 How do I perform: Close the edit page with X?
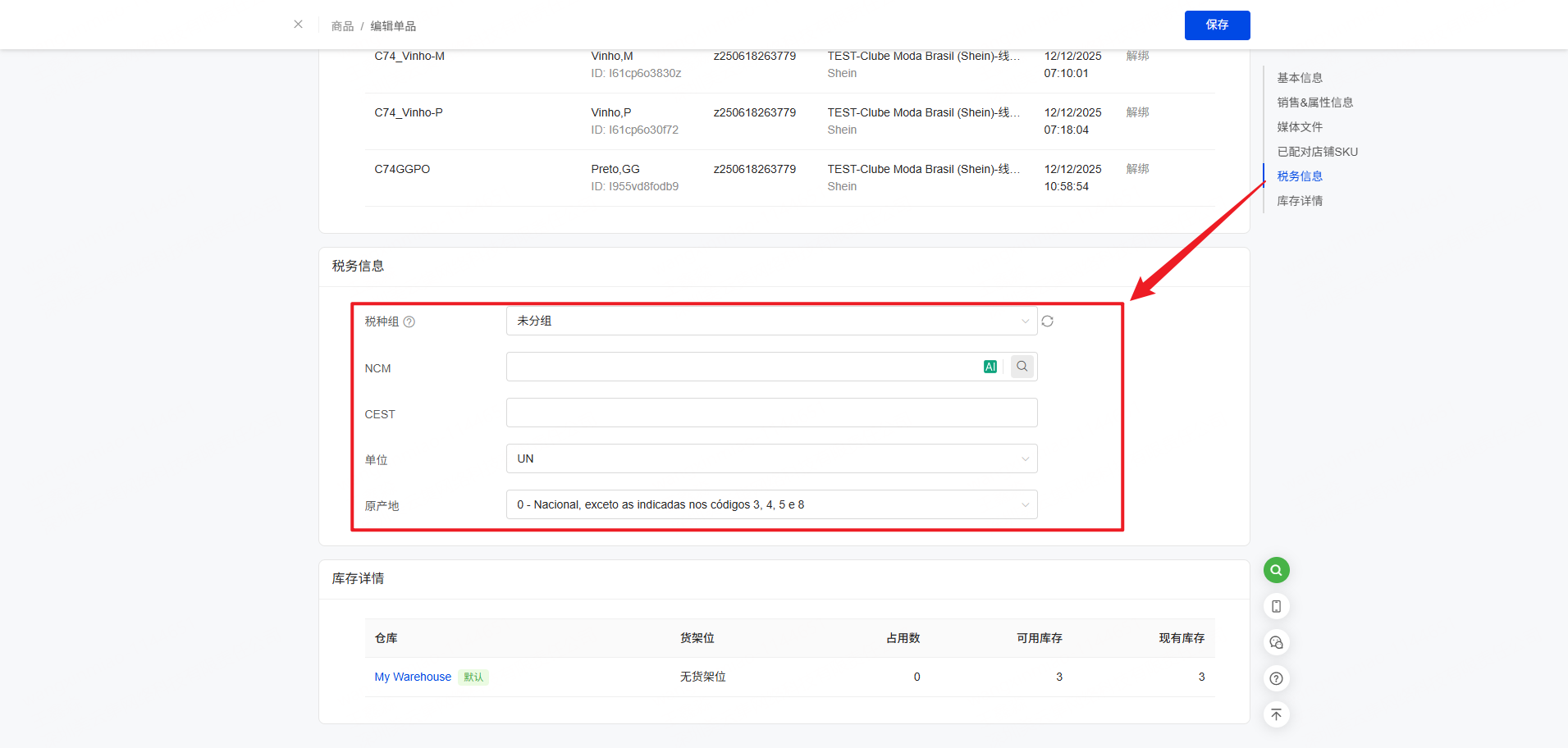click(x=298, y=25)
